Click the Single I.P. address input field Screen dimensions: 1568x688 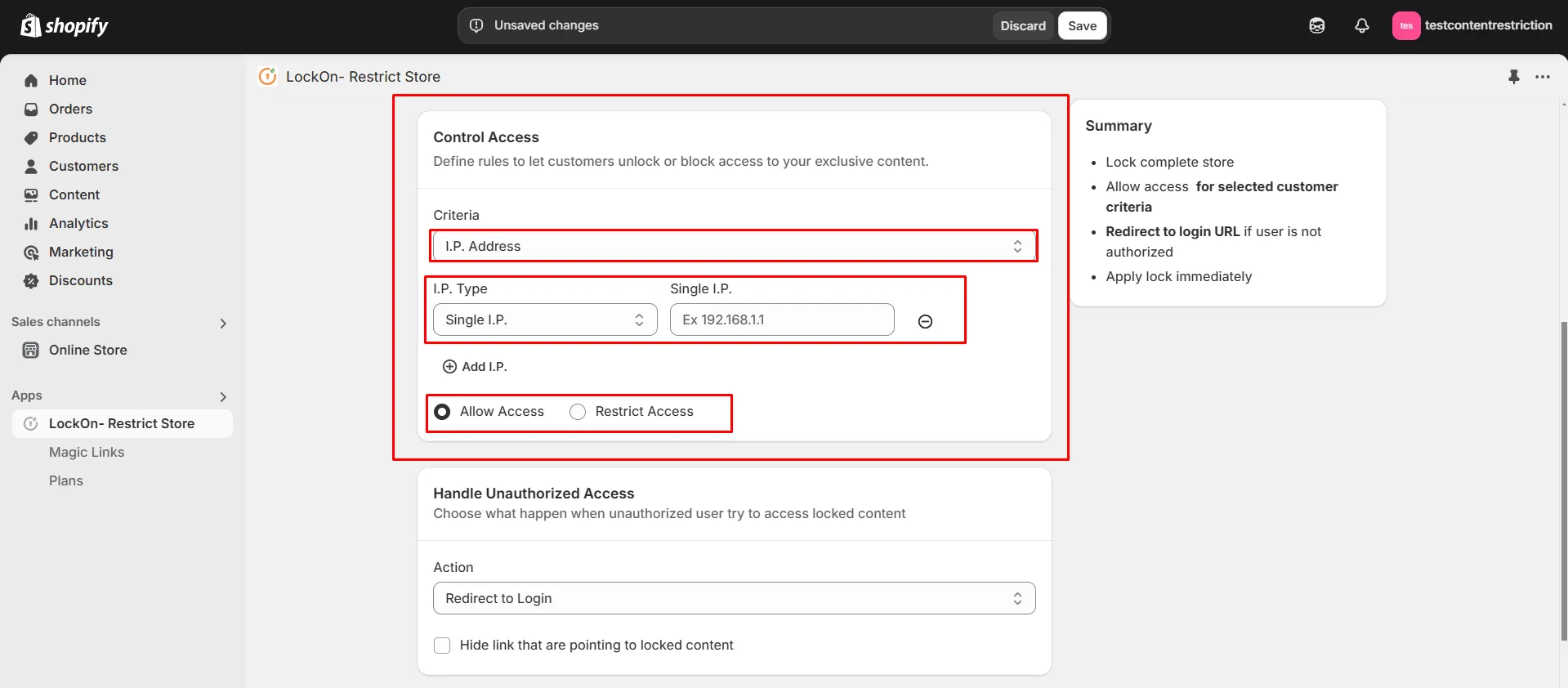[x=782, y=319]
